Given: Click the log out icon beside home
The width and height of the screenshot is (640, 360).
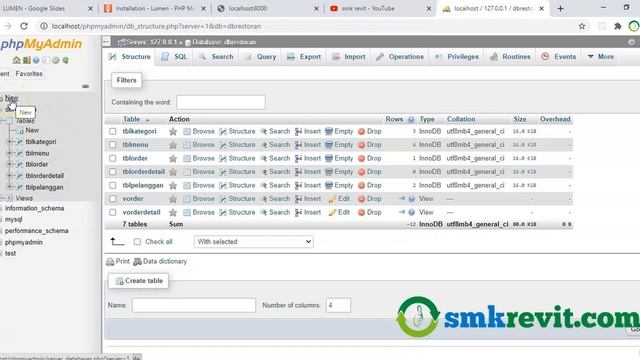Looking at the screenshot, I should click(x=27, y=60).
